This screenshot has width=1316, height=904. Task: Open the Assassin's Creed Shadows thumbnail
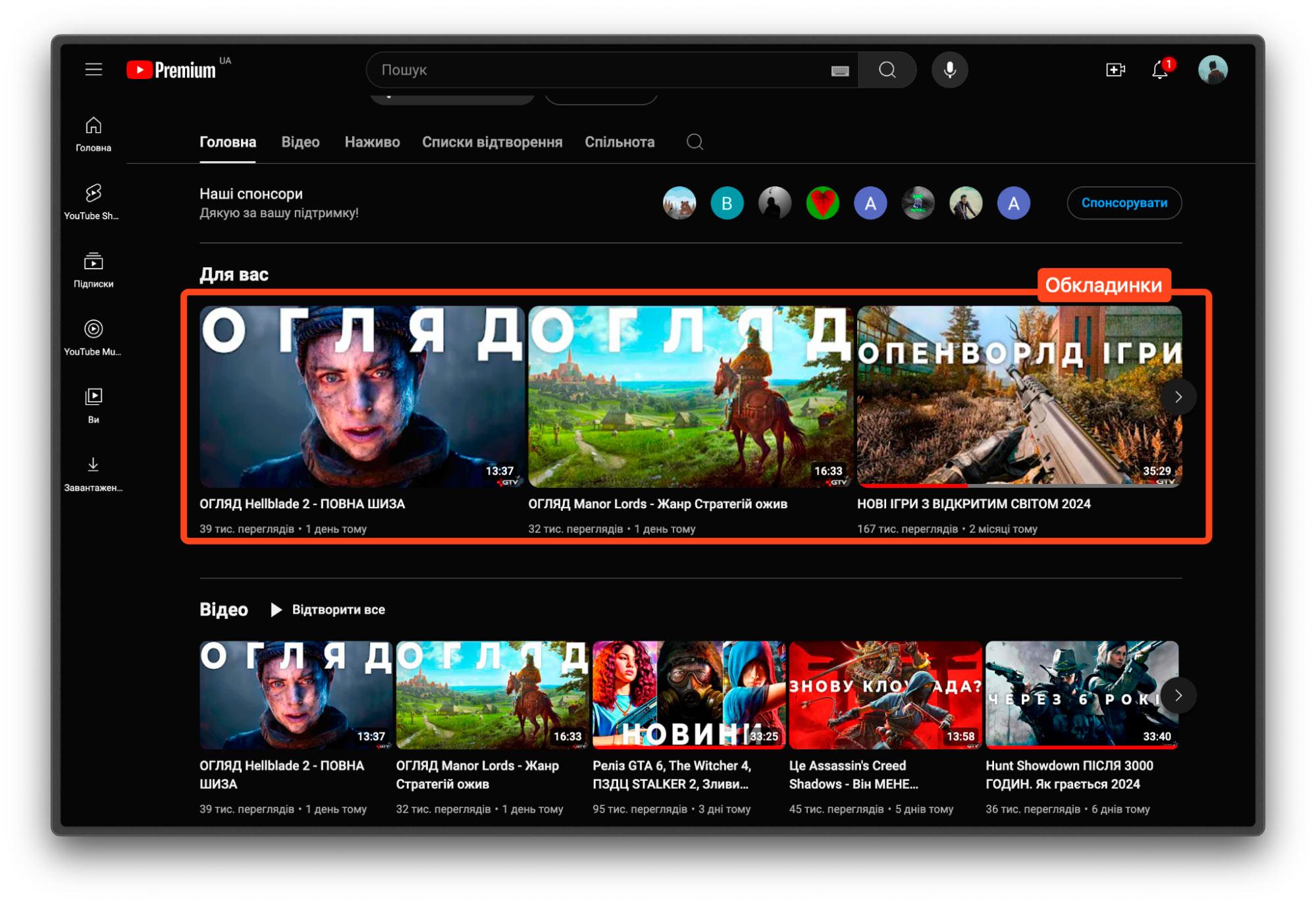tap(885, 695)
